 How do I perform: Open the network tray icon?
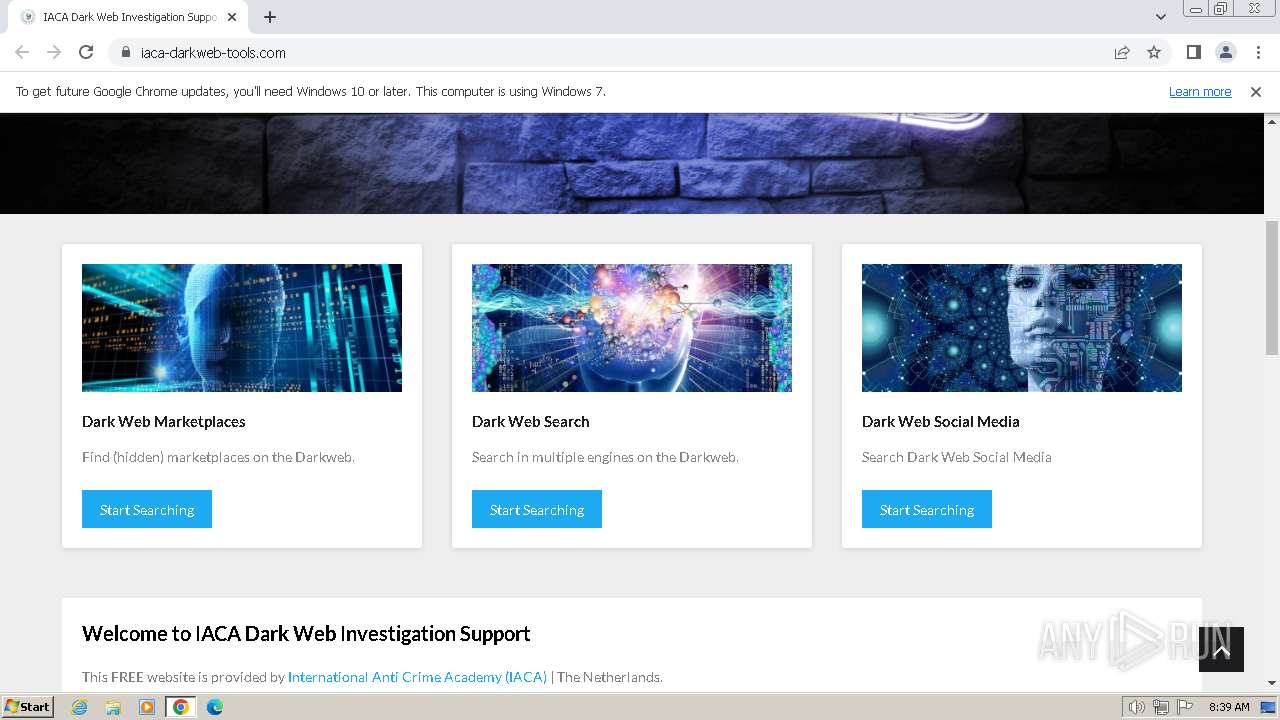(1161, 707)
